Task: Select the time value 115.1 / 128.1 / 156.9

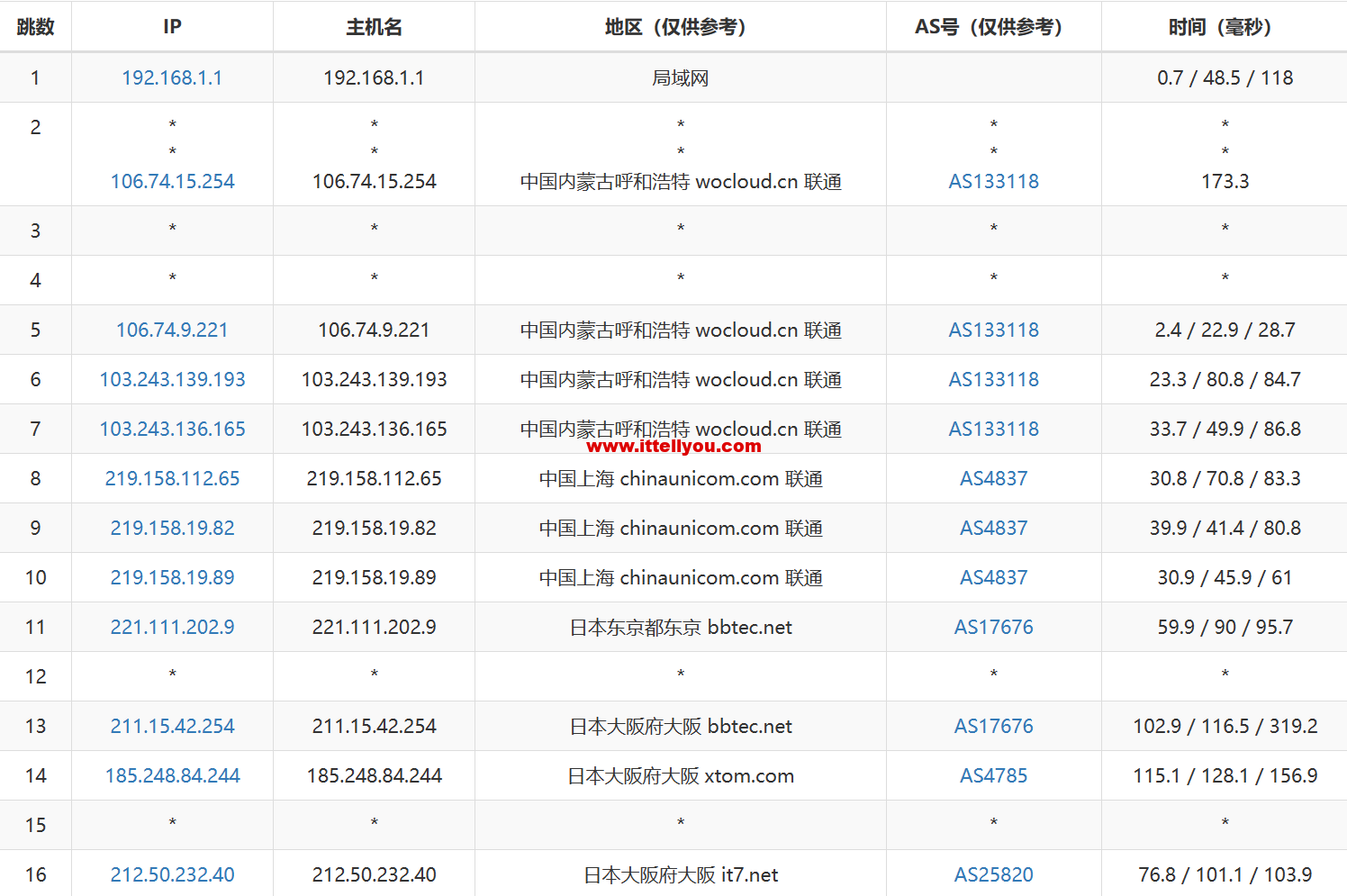Action: click(x=1225, y=776)
